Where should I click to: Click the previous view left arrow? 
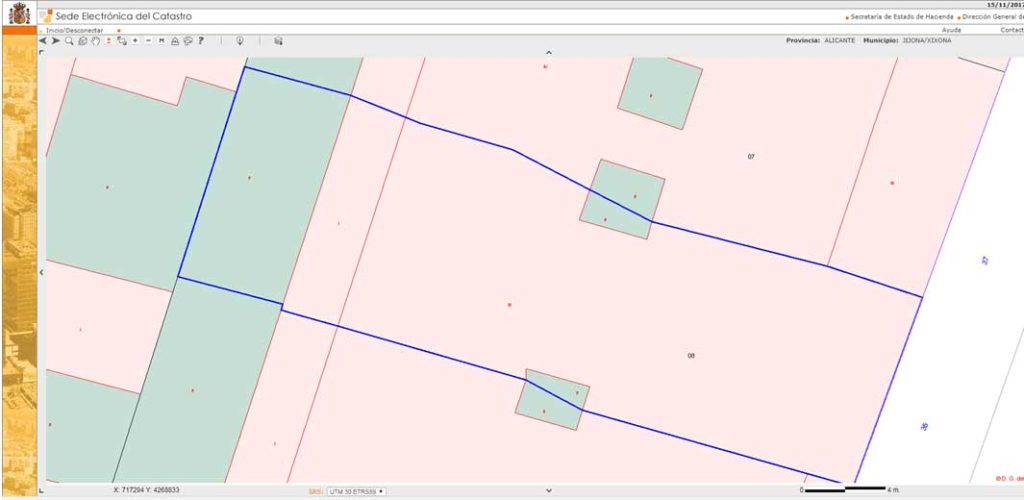pyautogui.click(x=43, y=41)
